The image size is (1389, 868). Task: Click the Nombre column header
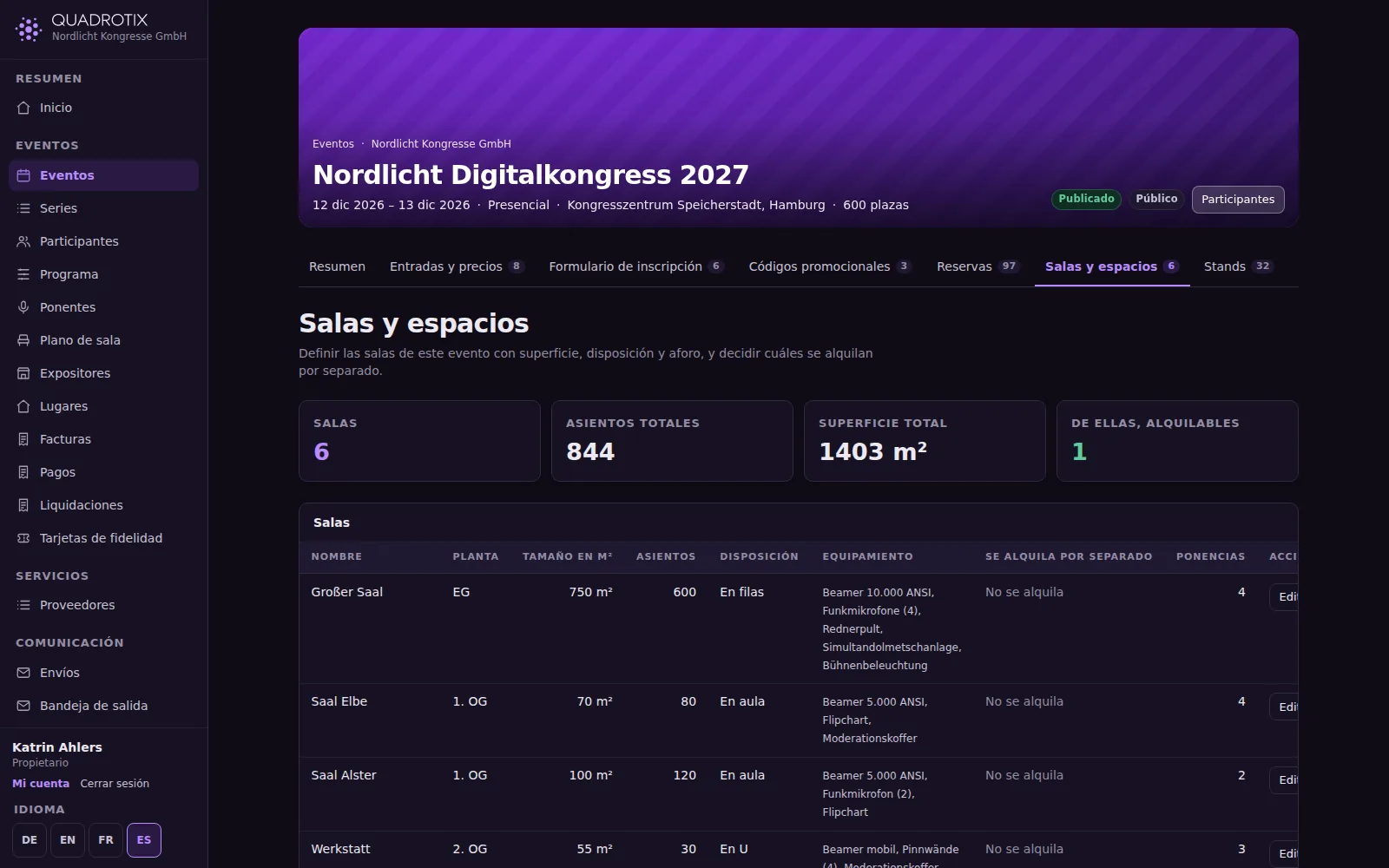(337, 556)
